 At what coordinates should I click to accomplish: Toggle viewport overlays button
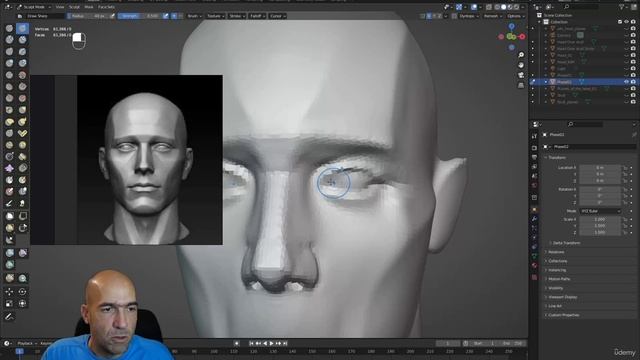pos(474,7)
